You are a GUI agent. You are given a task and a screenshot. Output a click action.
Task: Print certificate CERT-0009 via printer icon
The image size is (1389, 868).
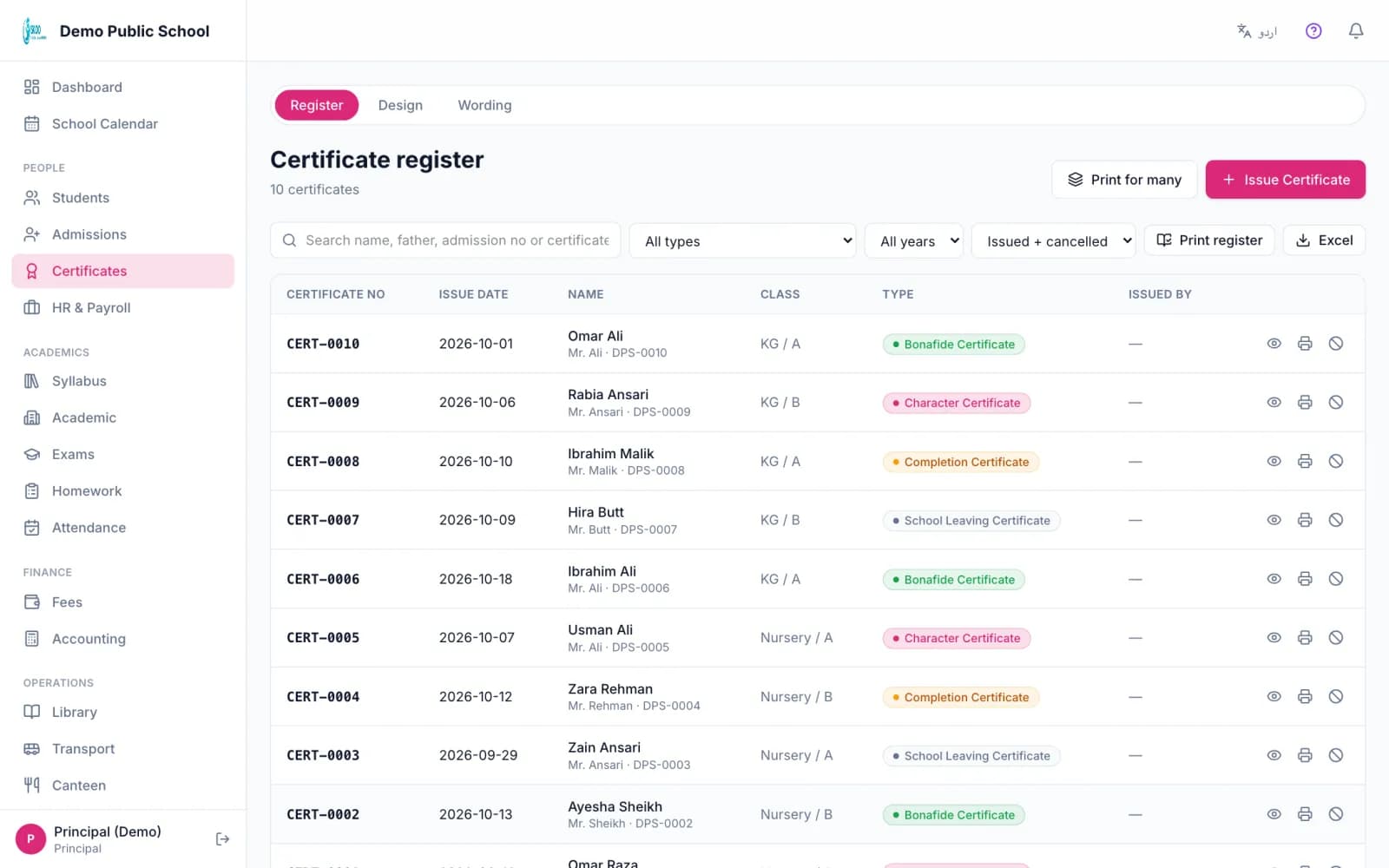point(1305,403)
